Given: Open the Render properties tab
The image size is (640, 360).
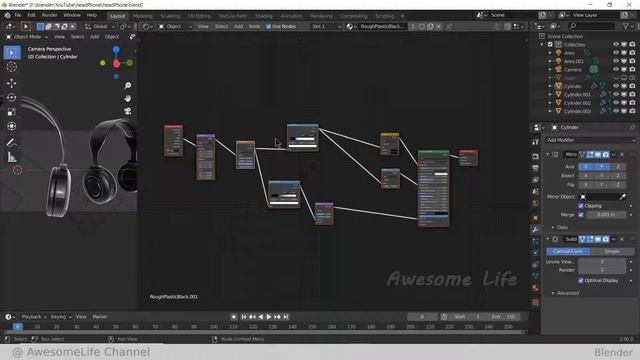Looking at the screenshot, I should tap(536, 156).
